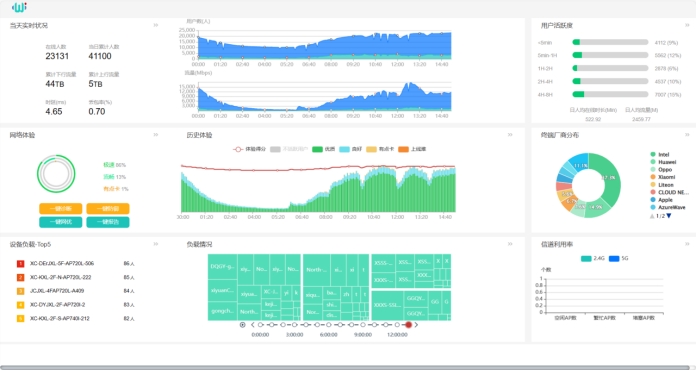Expand the 网络体验 panel
Image resolution: width=697 pixels, height=371 pixels.
(156, 134)
